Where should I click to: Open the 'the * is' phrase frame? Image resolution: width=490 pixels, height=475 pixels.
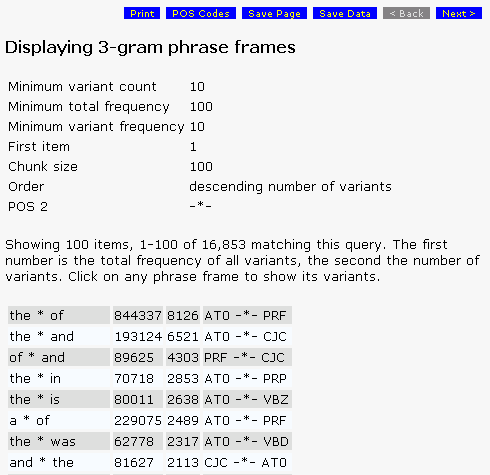(35, 399)
